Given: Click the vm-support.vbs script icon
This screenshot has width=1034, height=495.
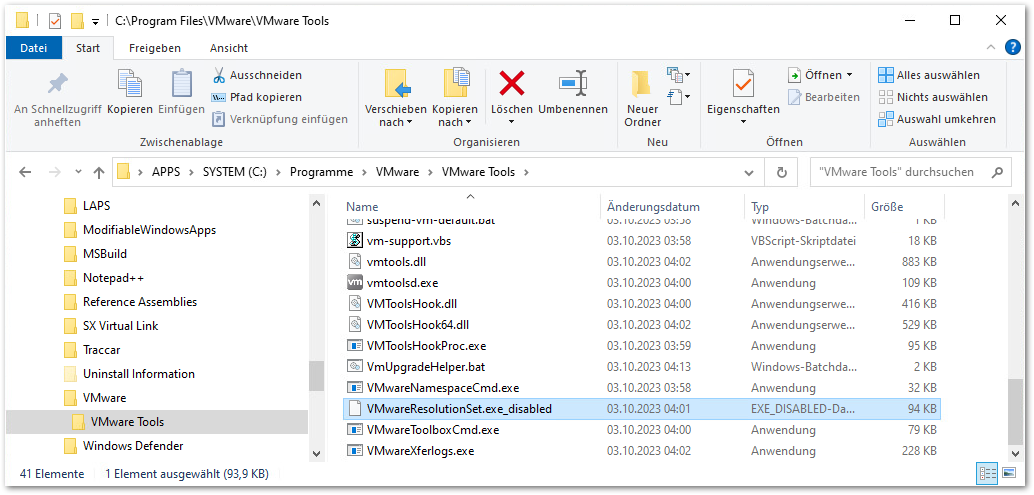Looking at the screenshot, I should pos(355,241).
